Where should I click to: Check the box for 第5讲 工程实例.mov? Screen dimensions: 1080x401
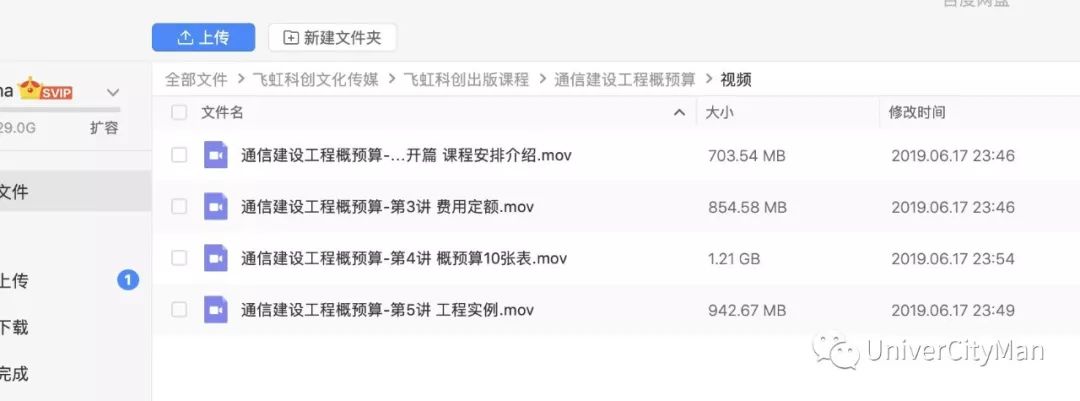point(179,310)
